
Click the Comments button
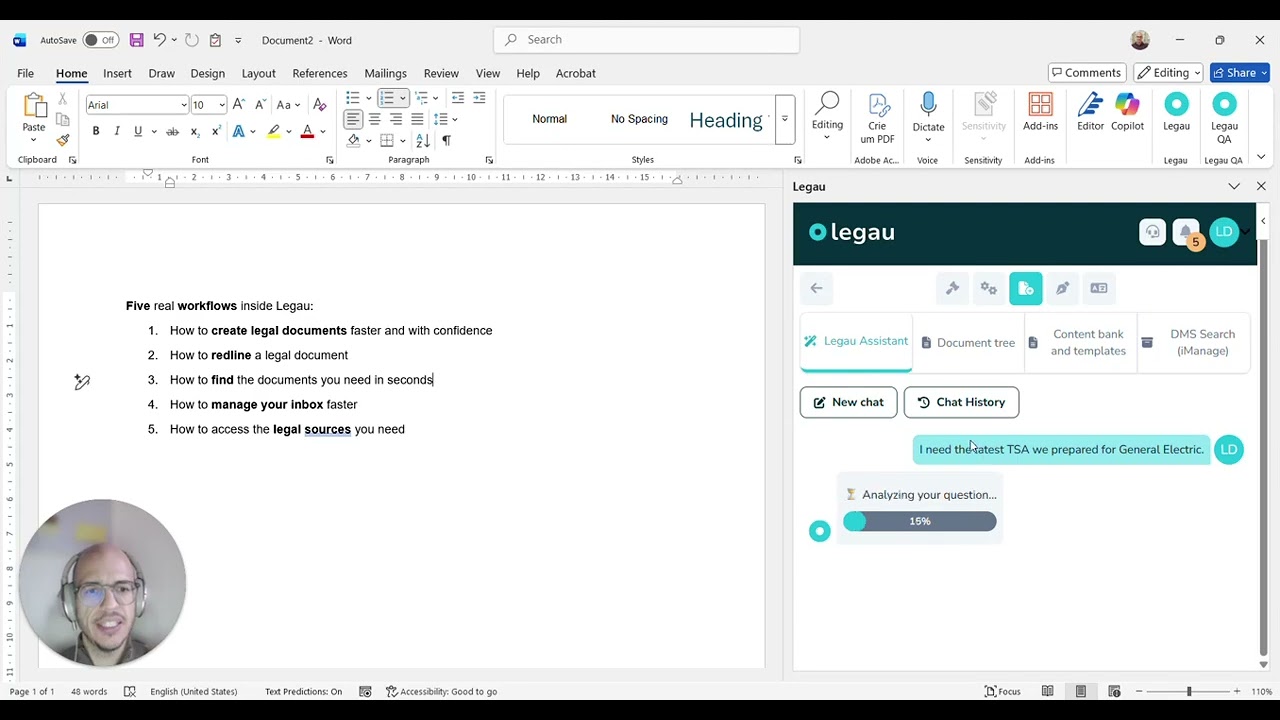click(x=1086, y=73)
